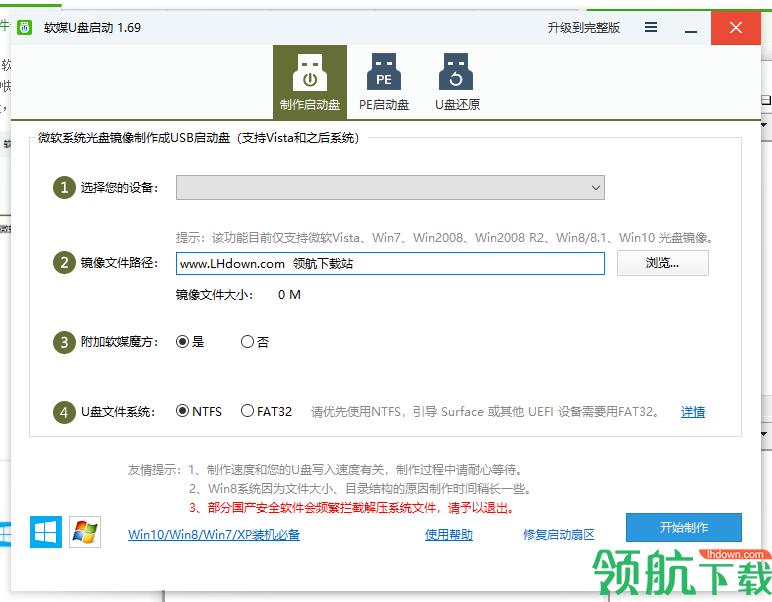The height and width of the screenshot is (602, 772).
Task: Click the 修复启动扇区 link
Action: click(559, 535)
